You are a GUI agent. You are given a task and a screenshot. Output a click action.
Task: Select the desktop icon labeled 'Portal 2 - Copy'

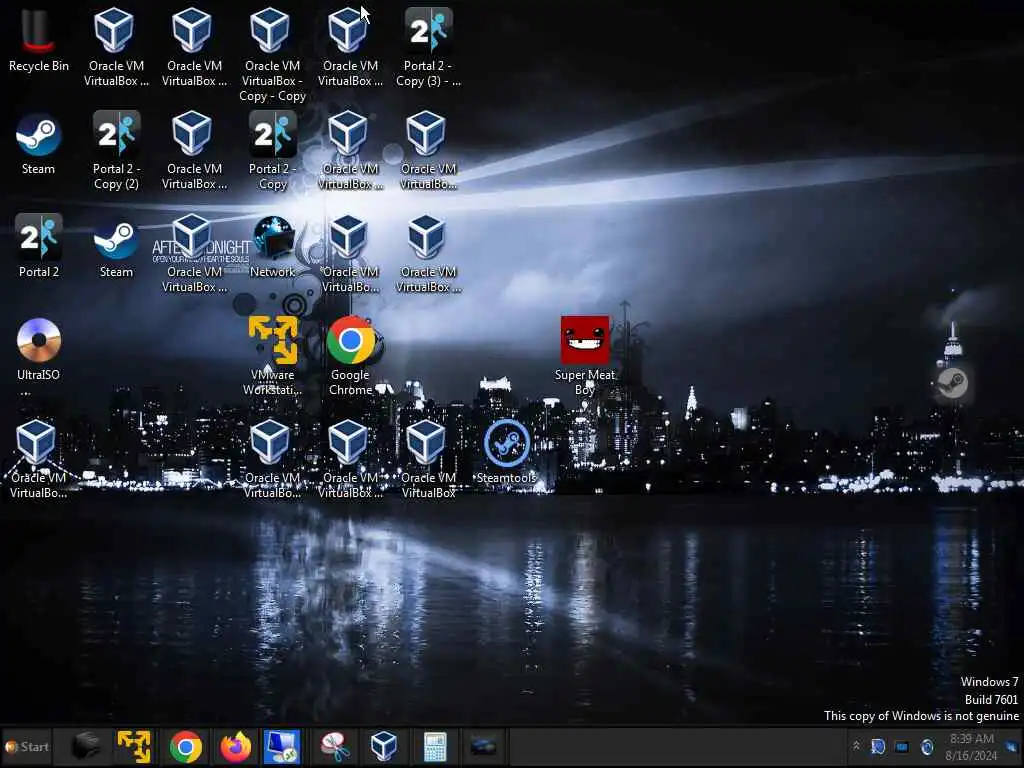click(x=272, y=150)
